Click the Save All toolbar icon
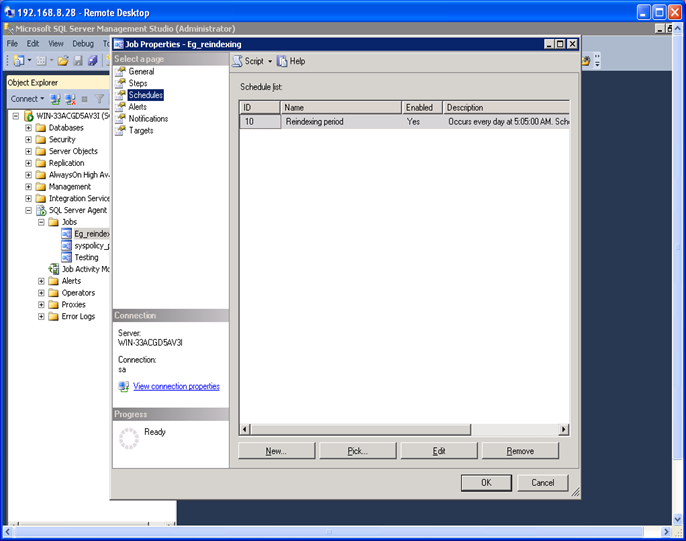The width and height of the screenshot is (686, 541). point(92,61)
